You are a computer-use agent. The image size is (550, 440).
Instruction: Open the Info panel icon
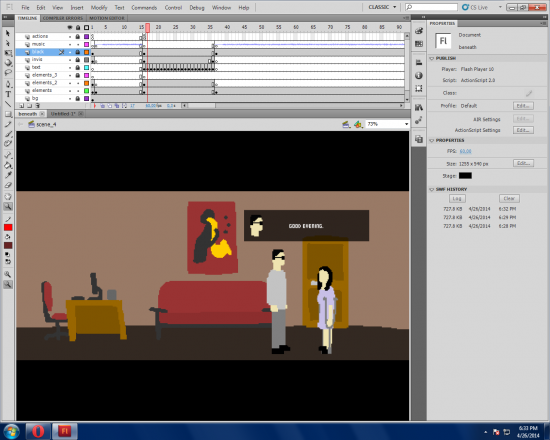pos(418,75)
